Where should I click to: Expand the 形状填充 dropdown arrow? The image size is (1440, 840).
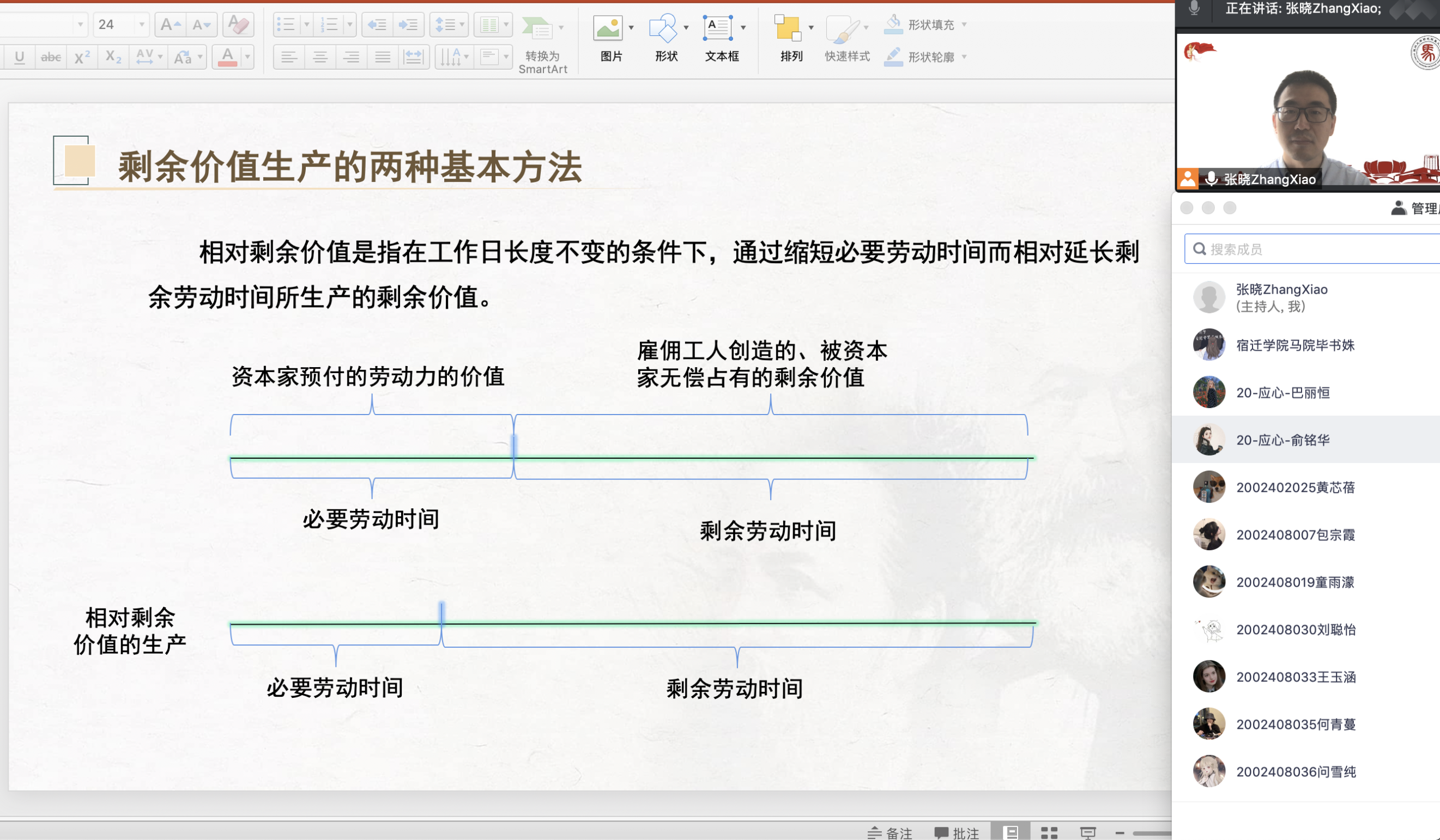(x=965, y=25)
